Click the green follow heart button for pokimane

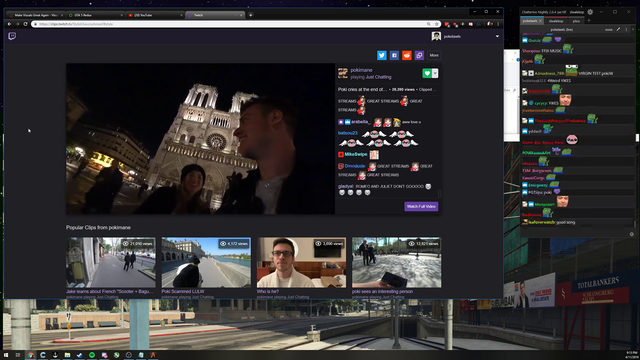[427, 73]
